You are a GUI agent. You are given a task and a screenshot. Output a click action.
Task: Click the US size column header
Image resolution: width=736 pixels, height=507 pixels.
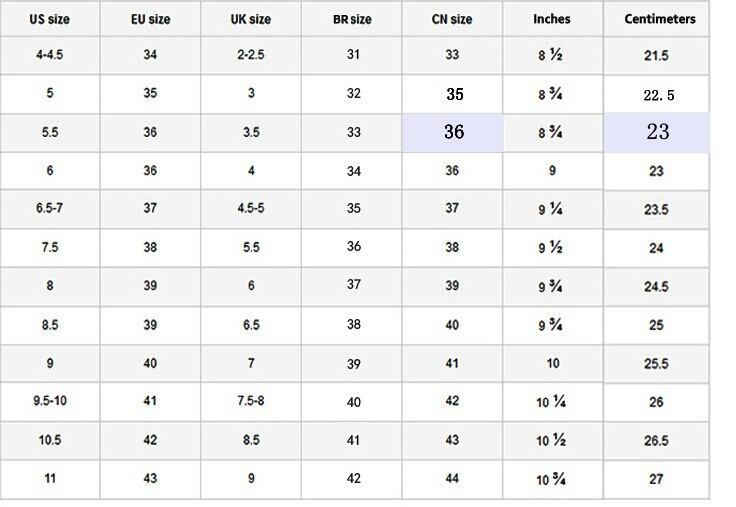49,19
